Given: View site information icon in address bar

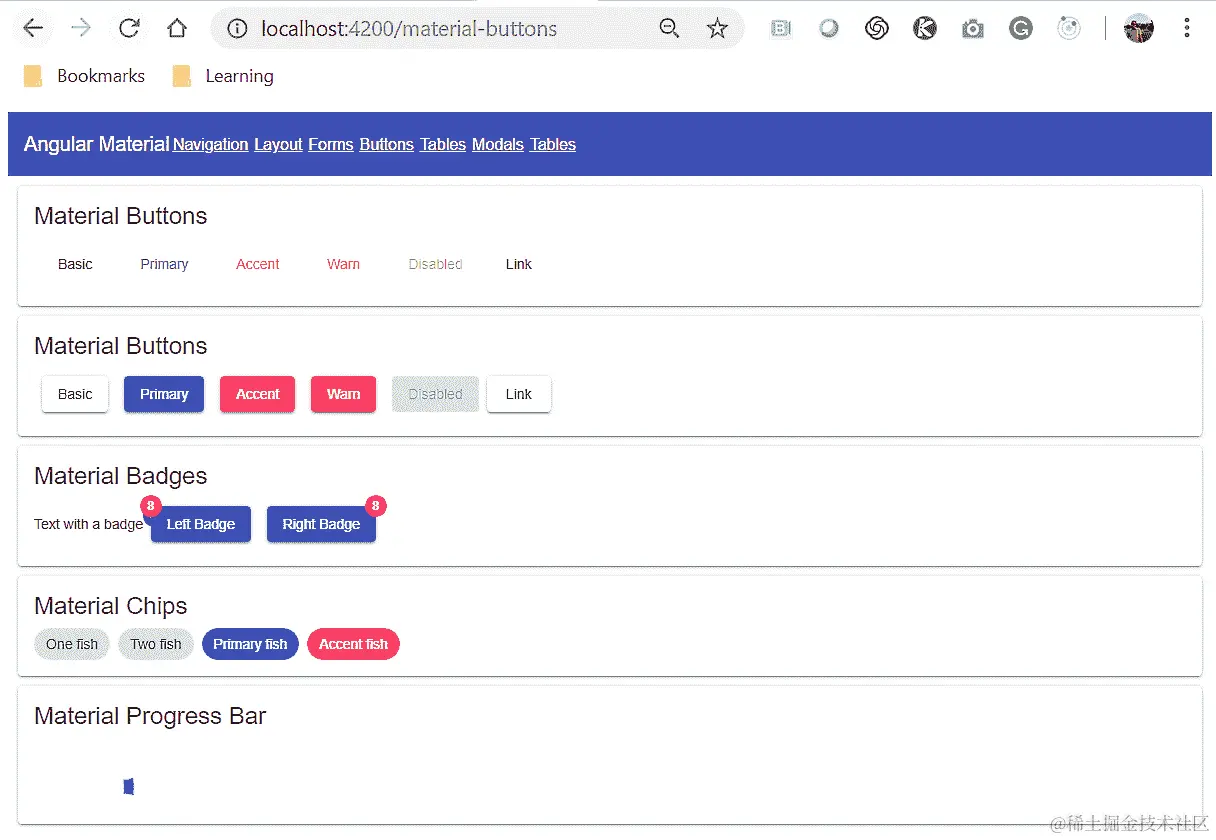Looking at the screenshot, I should [x=237, y=29].
